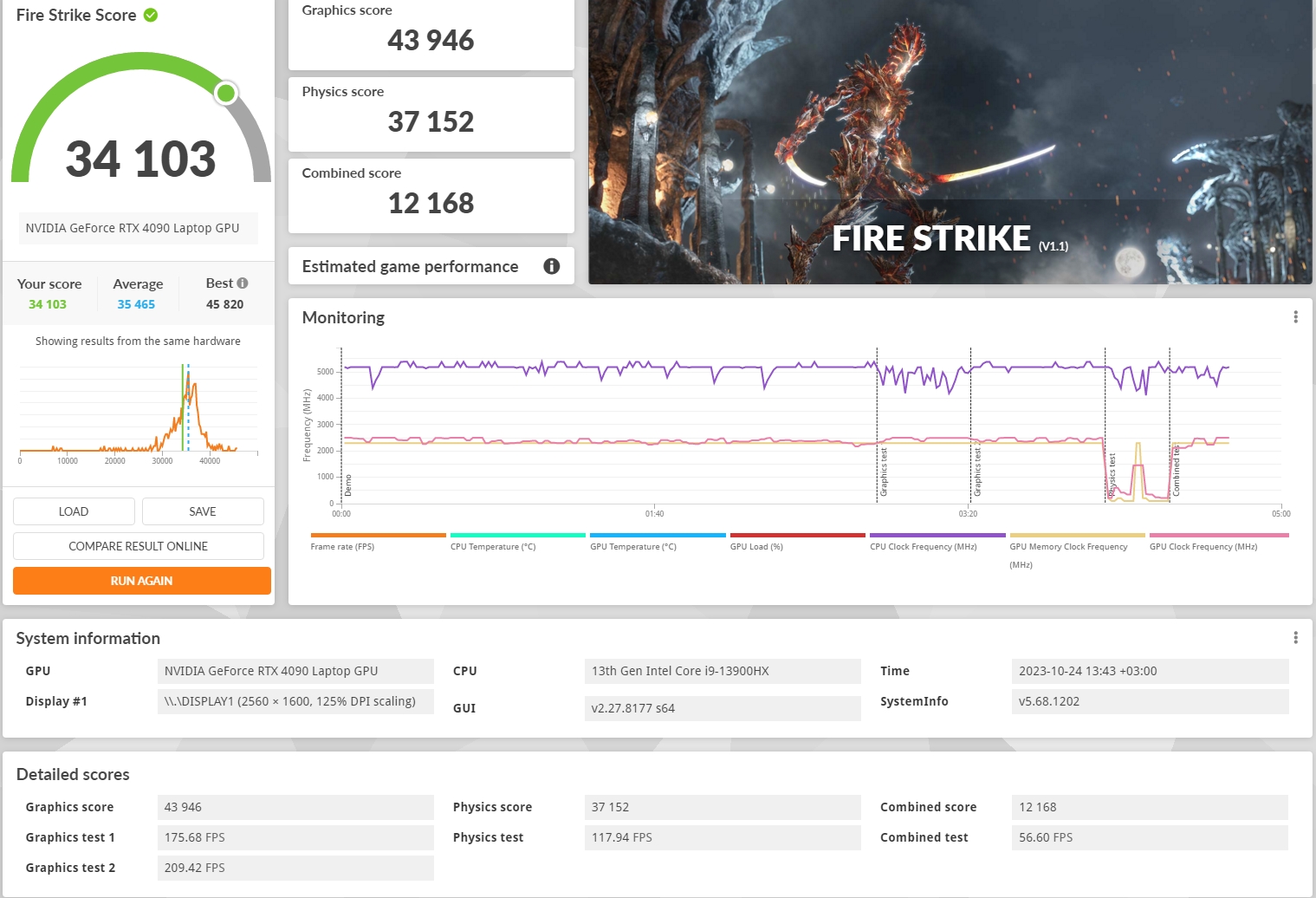Viewport: 1316px width, 898px height.
Task: Hide GPU Clock Frequency chart line
Action: tap(1203, 547)
